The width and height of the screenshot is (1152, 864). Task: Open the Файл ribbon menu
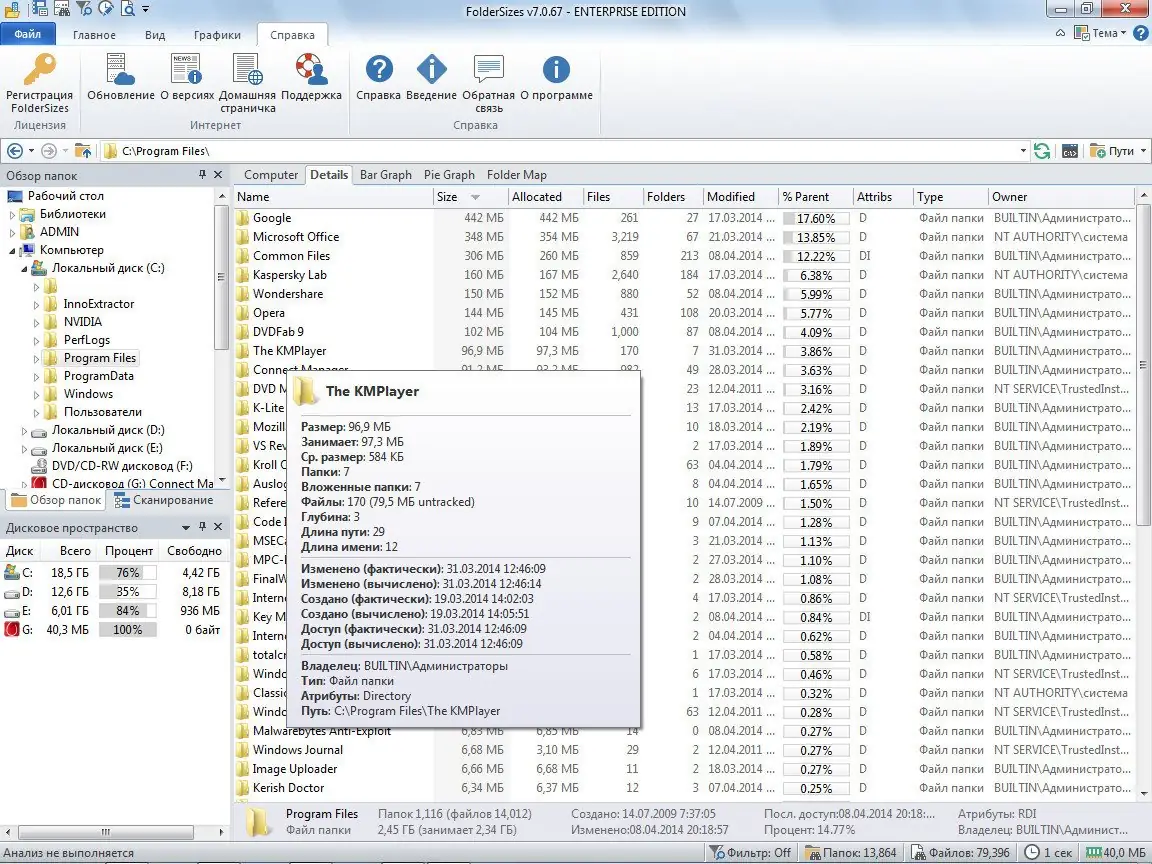coord(28,34)
